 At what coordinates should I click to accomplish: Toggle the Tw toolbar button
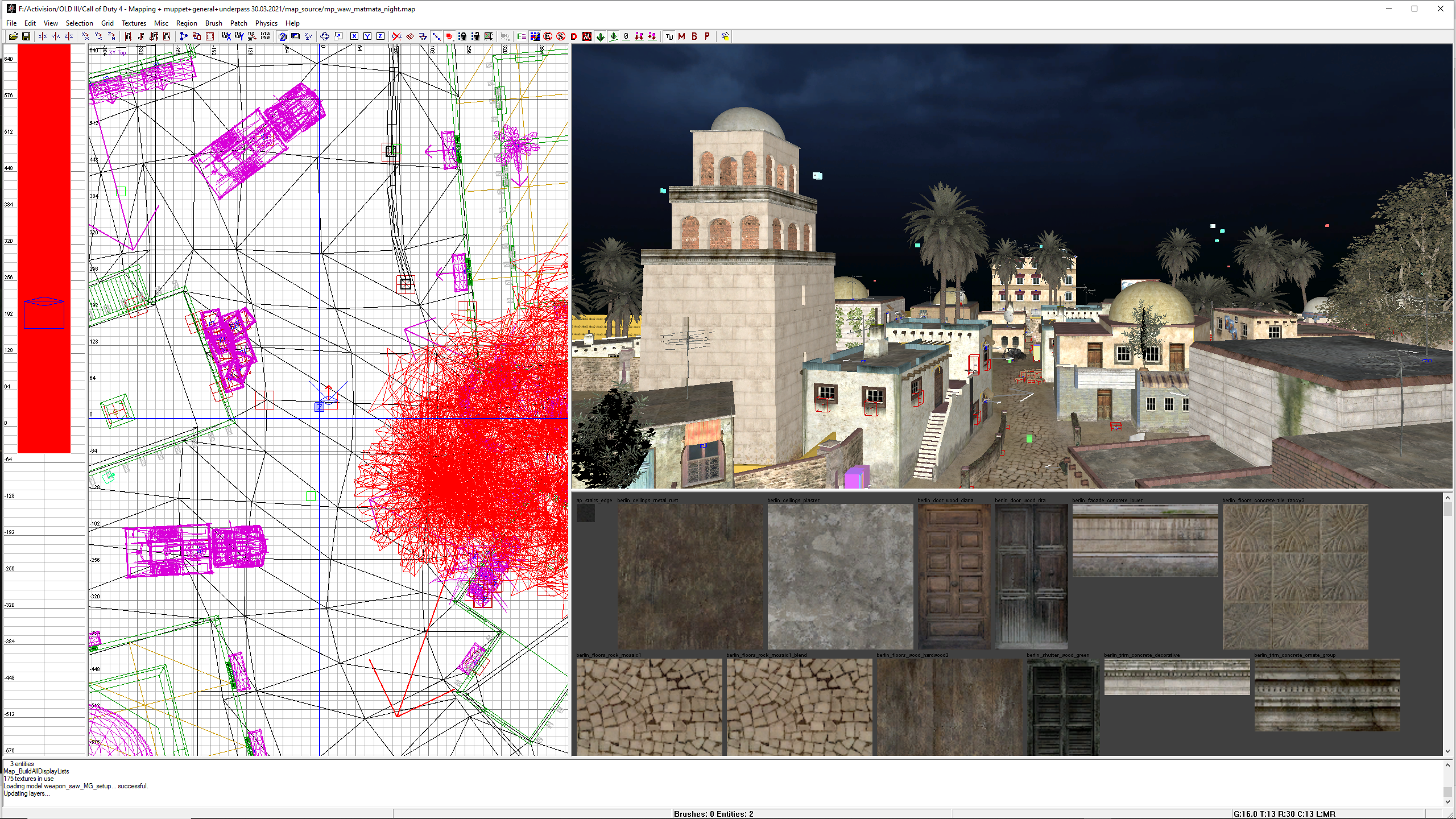tap(669, 36)
